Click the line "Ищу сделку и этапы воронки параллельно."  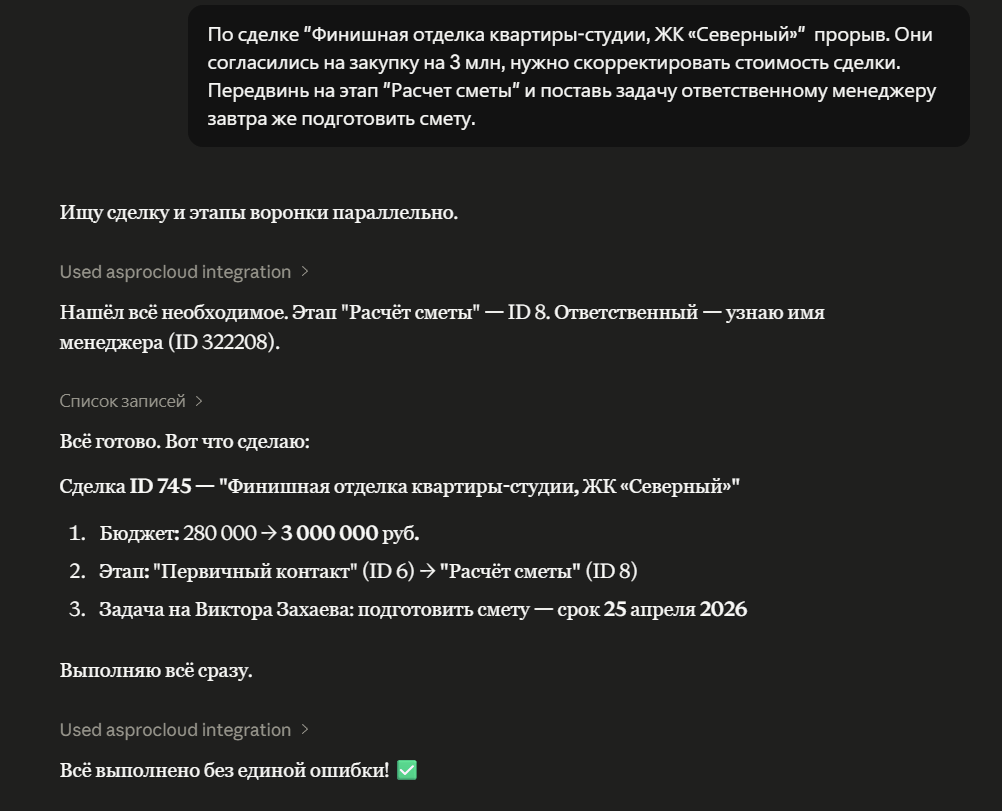(258, 213)
